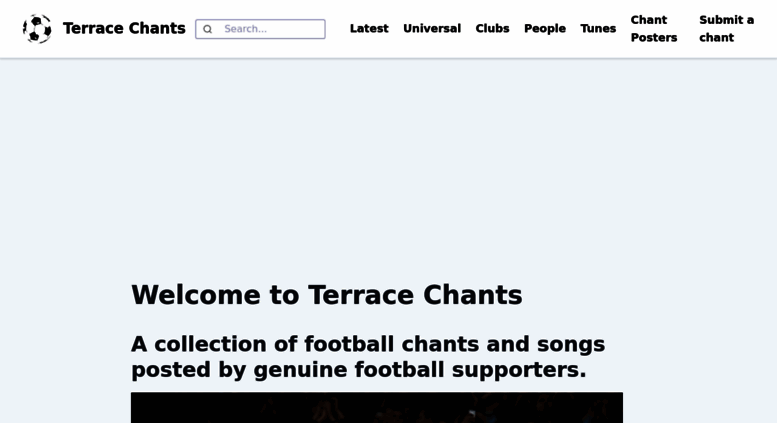
Task: Click the soccer ball logo icon
Action: (x=37, y=29)
